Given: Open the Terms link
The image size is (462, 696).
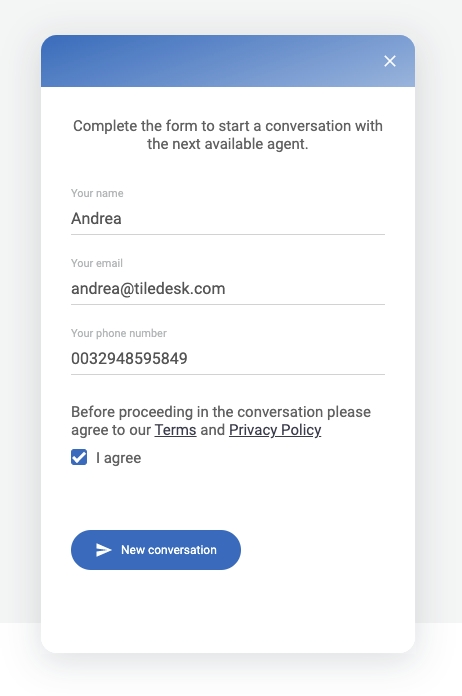Looking at the screenshot, I should [x=175, y=430].
